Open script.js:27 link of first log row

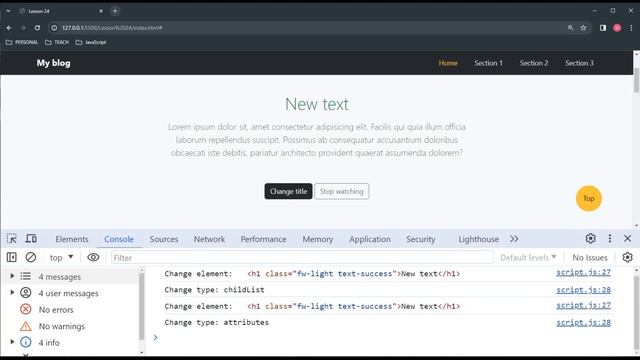pos(583,272)
